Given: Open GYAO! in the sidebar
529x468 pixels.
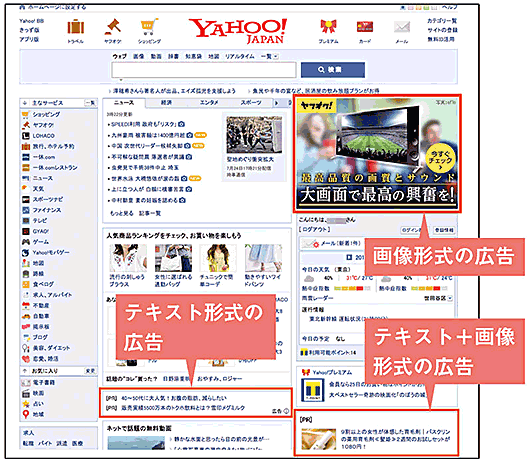Looking at the screenshot, I should pyautogui.click(x=40, y=231).
